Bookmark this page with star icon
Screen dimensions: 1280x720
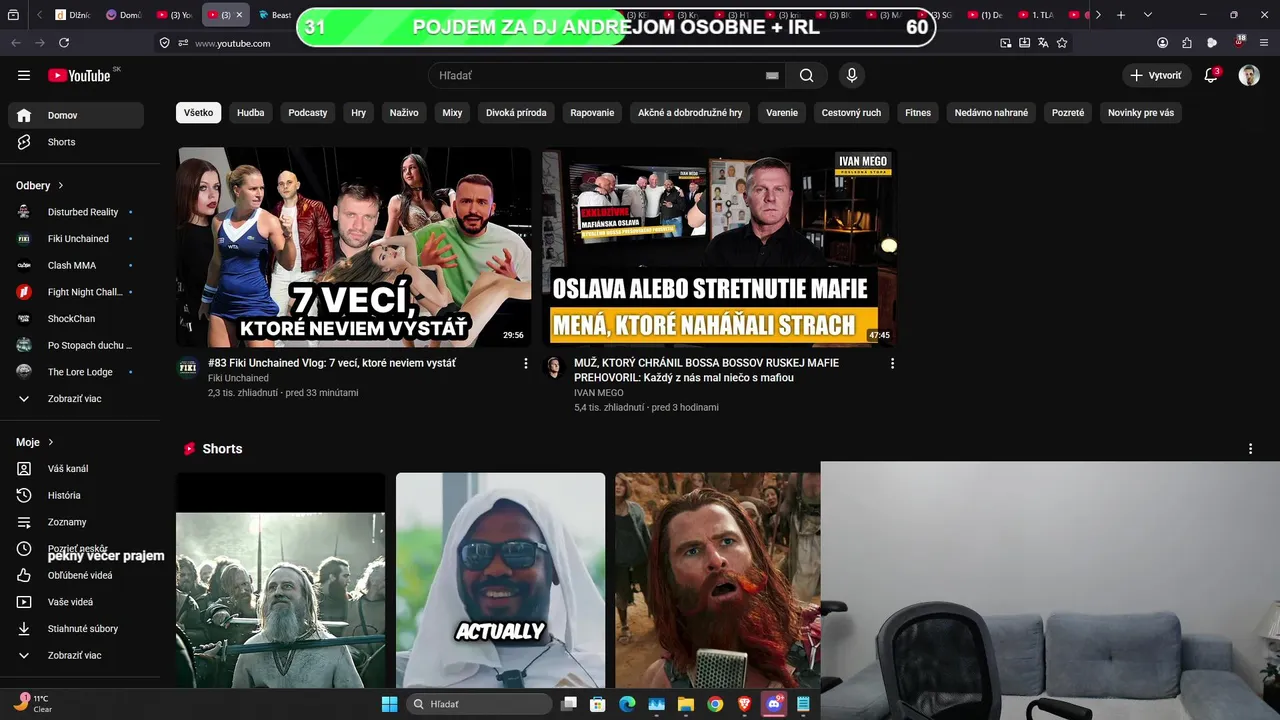pyautogui.click(x=1062, y=43)
